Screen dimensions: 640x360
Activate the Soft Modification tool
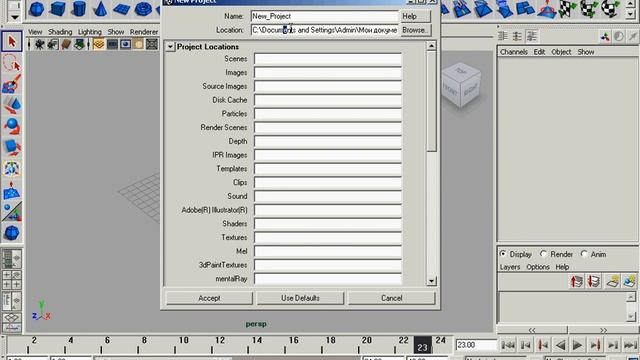pyautogui.click(x=12, y=191)
